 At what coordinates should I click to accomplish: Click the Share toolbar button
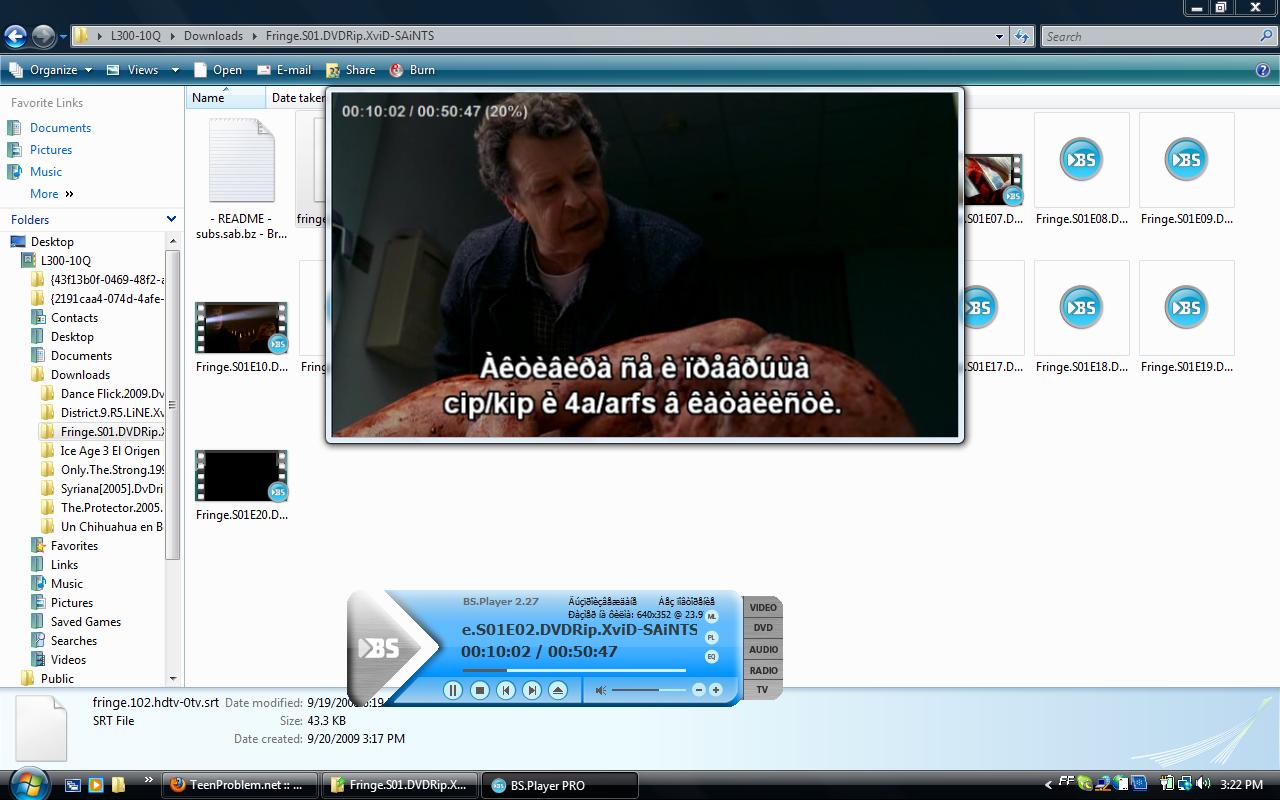tap(349, 70)
